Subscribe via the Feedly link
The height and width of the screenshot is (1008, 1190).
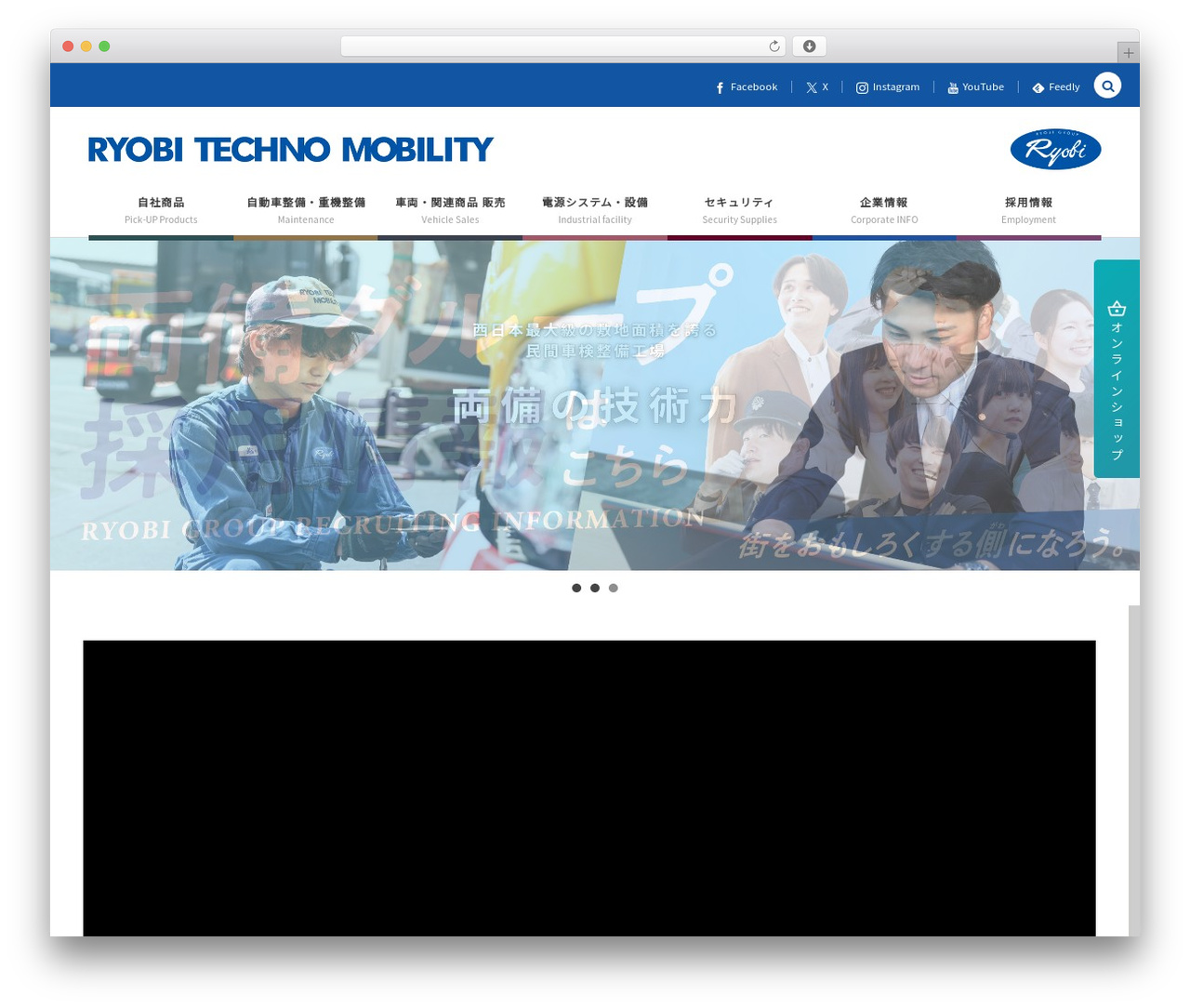[1056, 87]
